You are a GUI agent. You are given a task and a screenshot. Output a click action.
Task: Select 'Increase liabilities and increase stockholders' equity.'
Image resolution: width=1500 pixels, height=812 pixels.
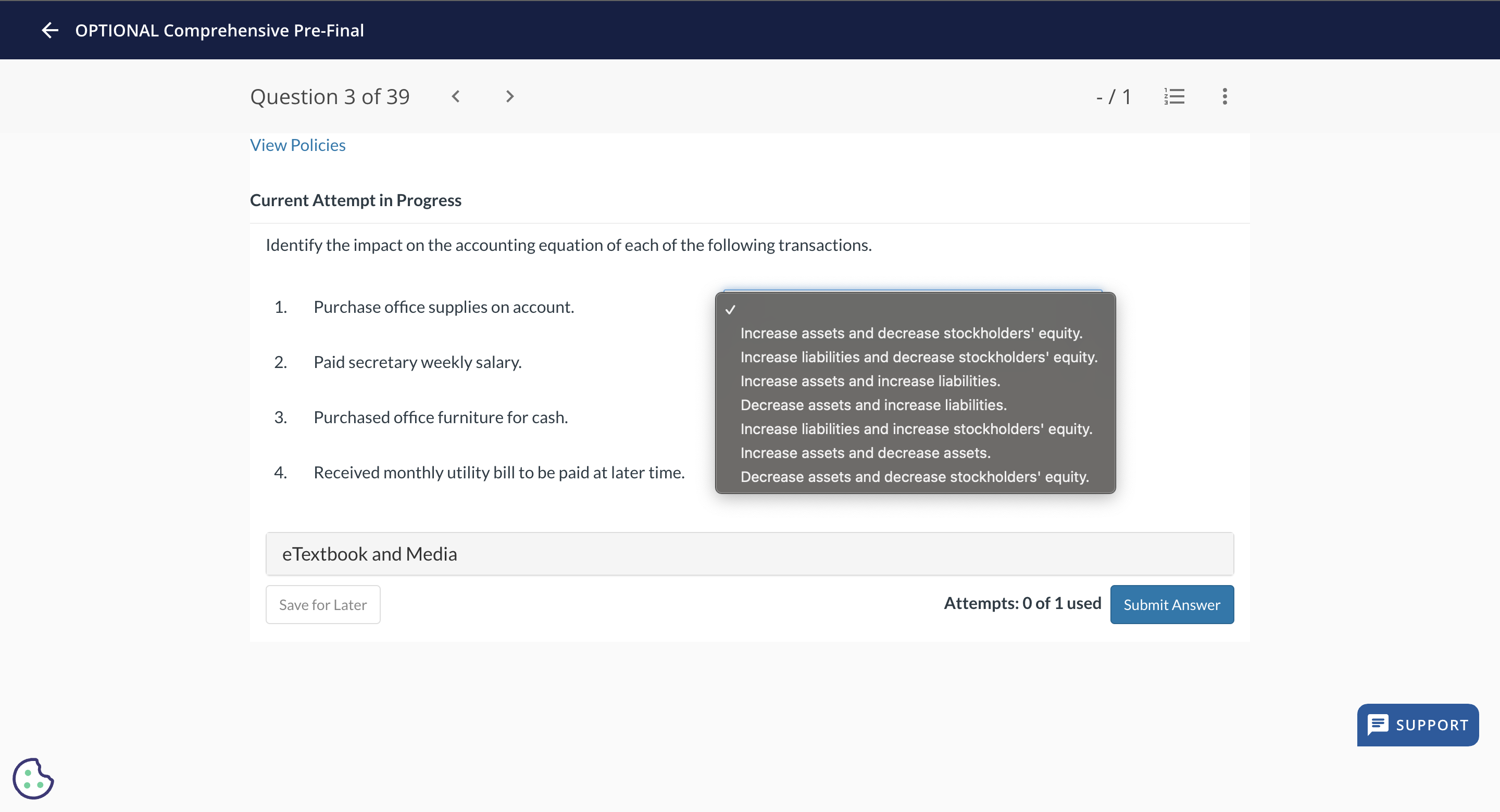pos(916,429)
